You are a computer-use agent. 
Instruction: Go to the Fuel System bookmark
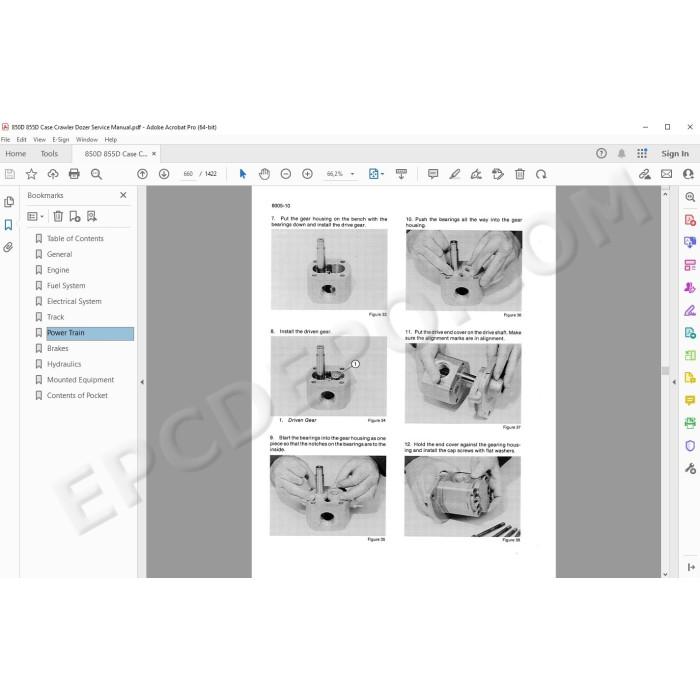click(66, 285)
